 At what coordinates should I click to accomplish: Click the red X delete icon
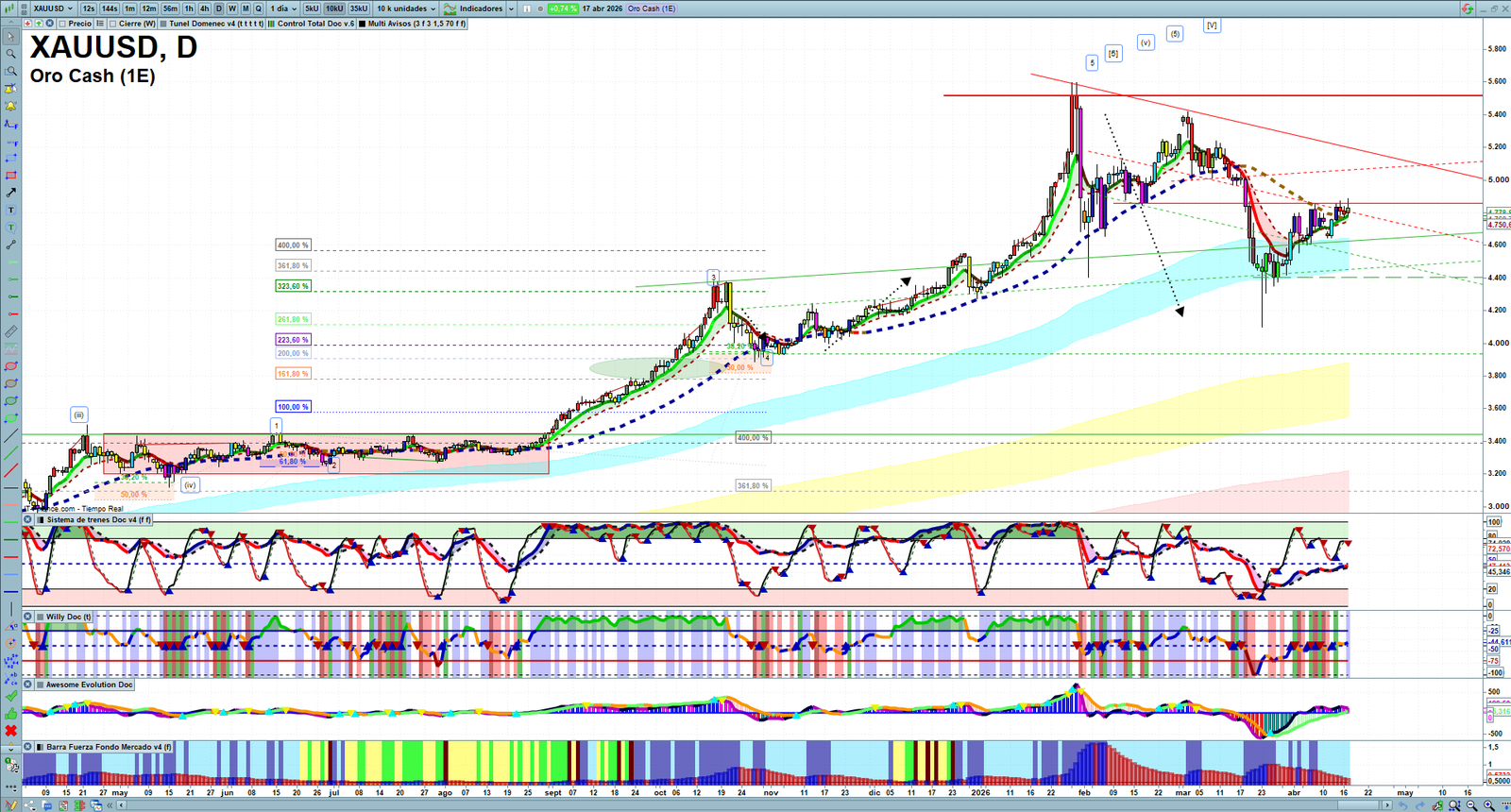tap(11, 731)
